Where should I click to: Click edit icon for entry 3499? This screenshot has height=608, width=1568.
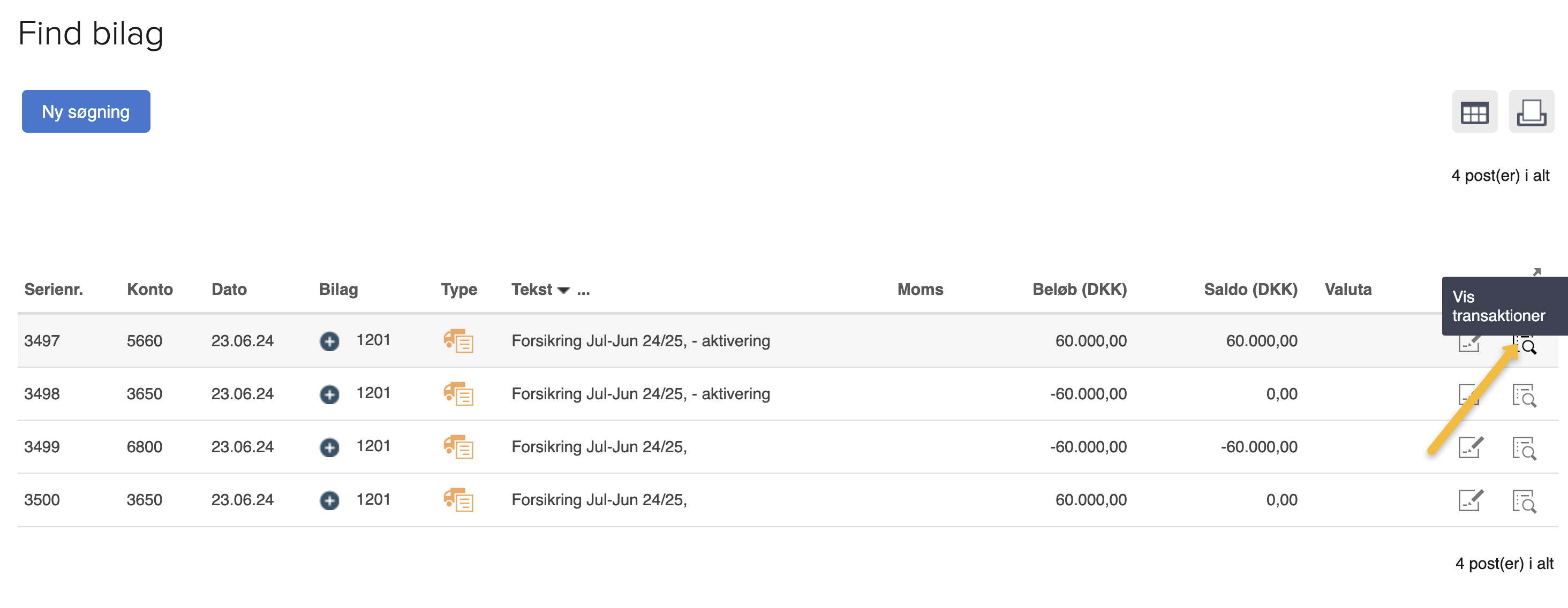point(1470,447)
